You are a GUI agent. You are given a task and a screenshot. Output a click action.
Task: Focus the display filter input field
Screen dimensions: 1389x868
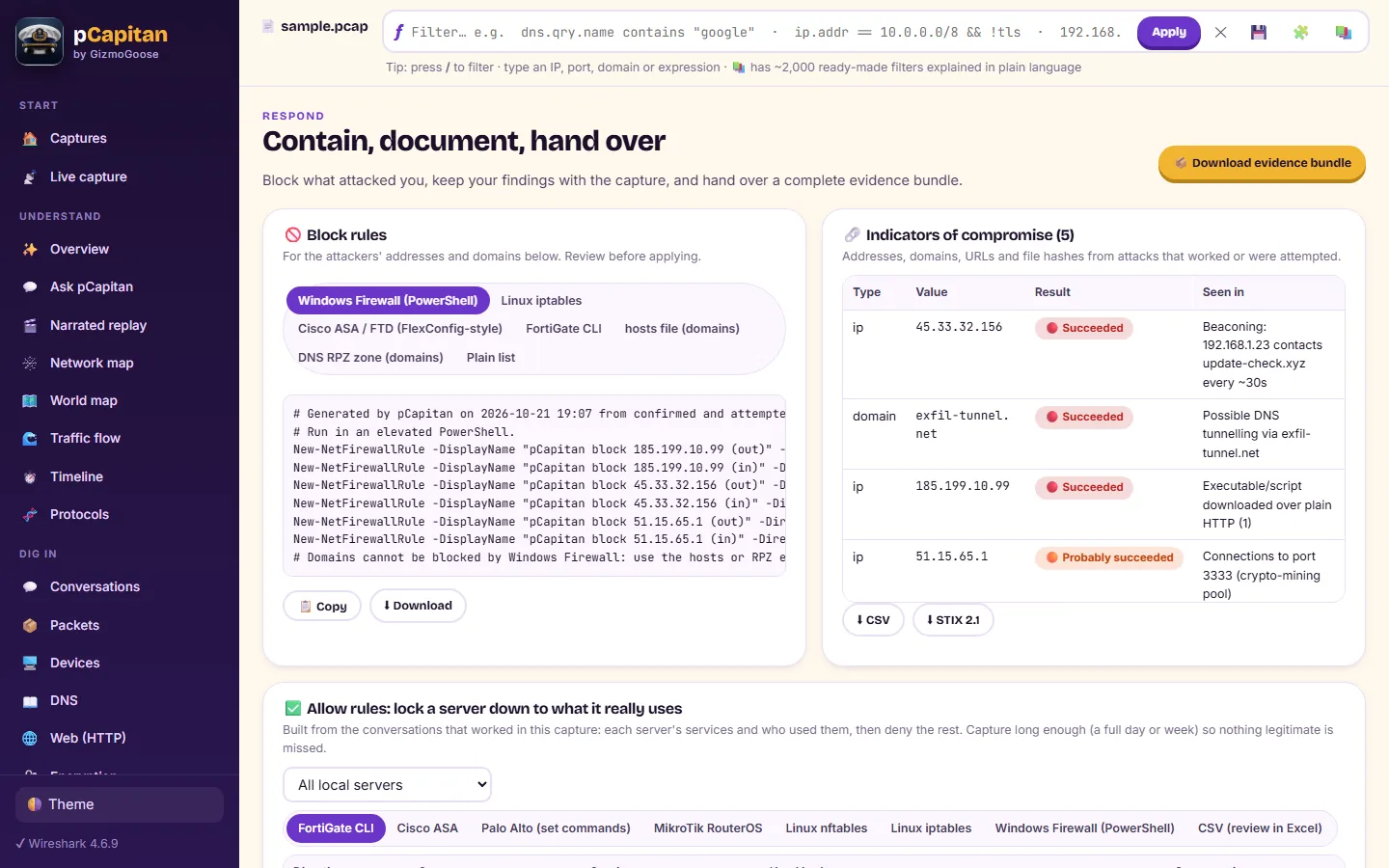point(767,33)
